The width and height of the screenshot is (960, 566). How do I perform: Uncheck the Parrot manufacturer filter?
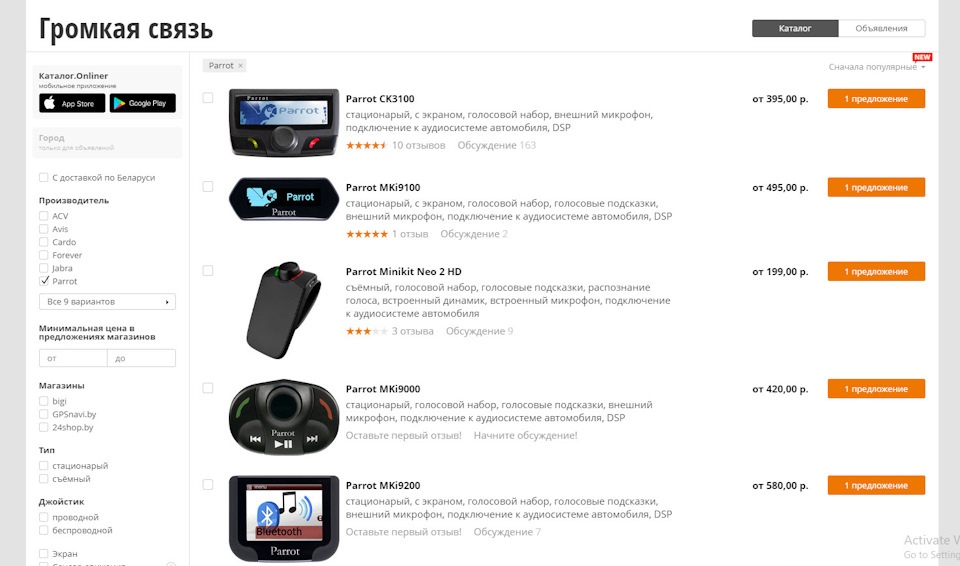pos(43,281)
